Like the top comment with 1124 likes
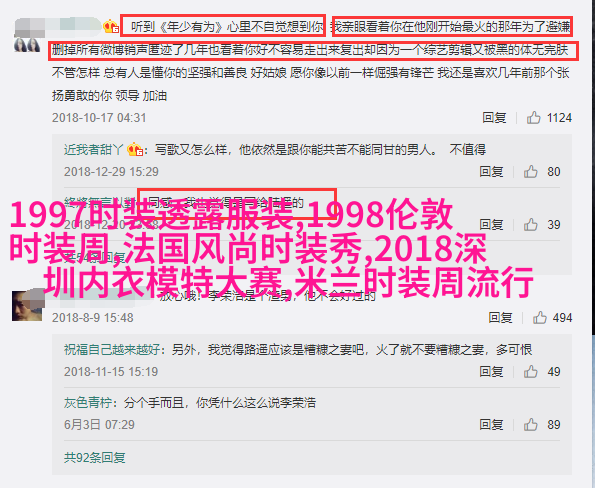Screen dimensions: 595x488 point(533,118)
